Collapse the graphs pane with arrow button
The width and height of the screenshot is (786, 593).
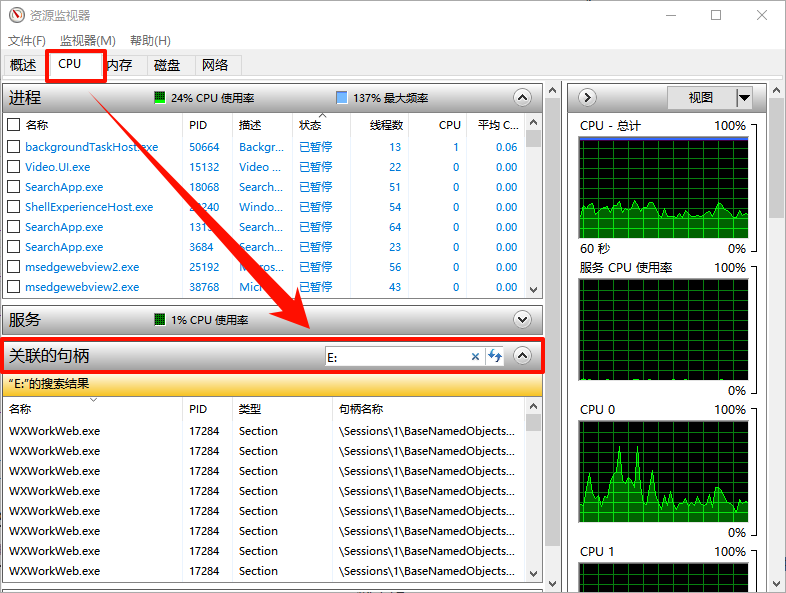tap(587, 97)
